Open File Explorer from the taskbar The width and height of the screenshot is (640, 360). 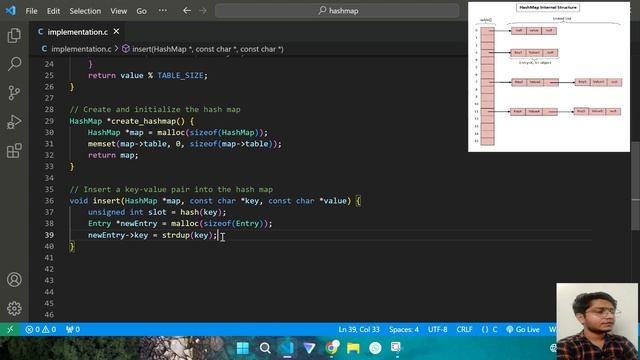click(x=353, y=348)
